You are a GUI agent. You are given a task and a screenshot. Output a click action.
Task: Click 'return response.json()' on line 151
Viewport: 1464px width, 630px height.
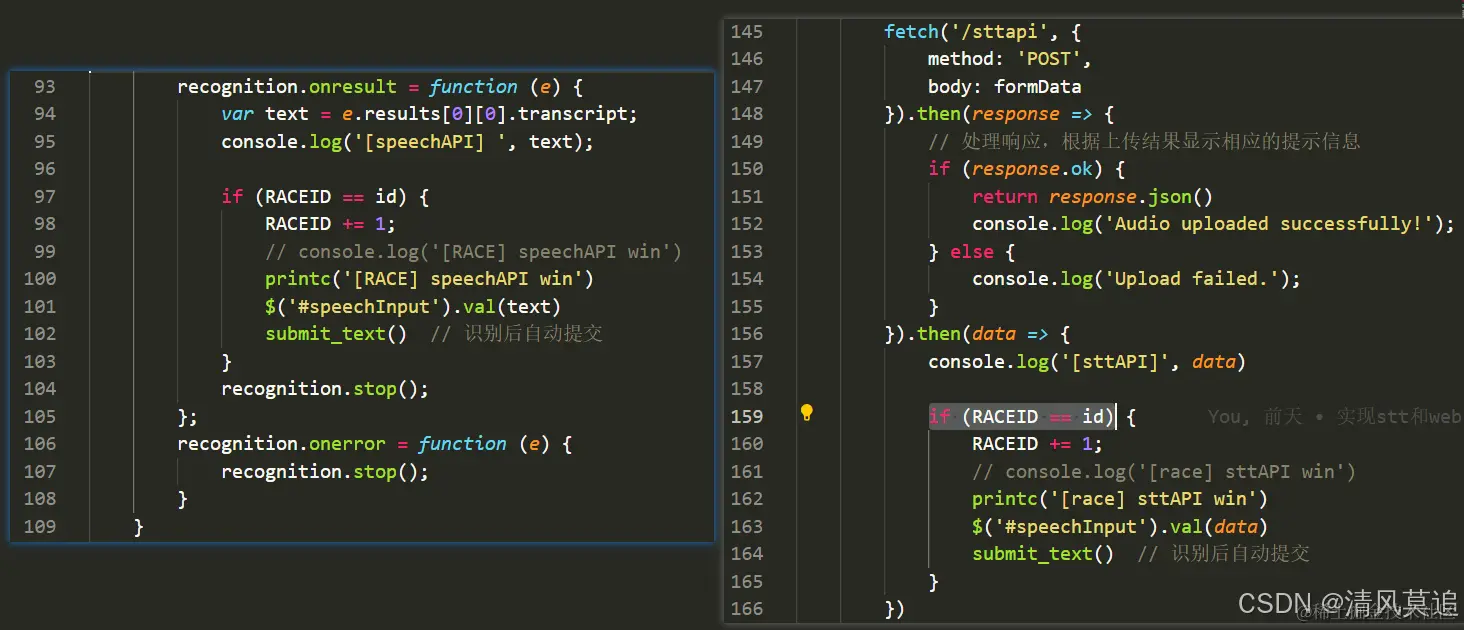click(1092, 197)
